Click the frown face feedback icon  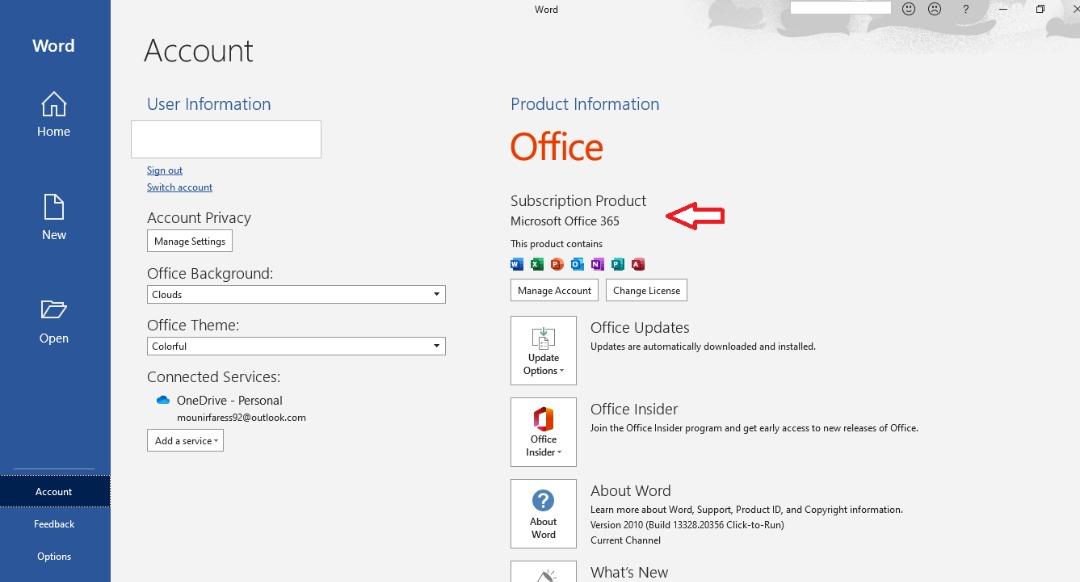(x=935, y=9)
